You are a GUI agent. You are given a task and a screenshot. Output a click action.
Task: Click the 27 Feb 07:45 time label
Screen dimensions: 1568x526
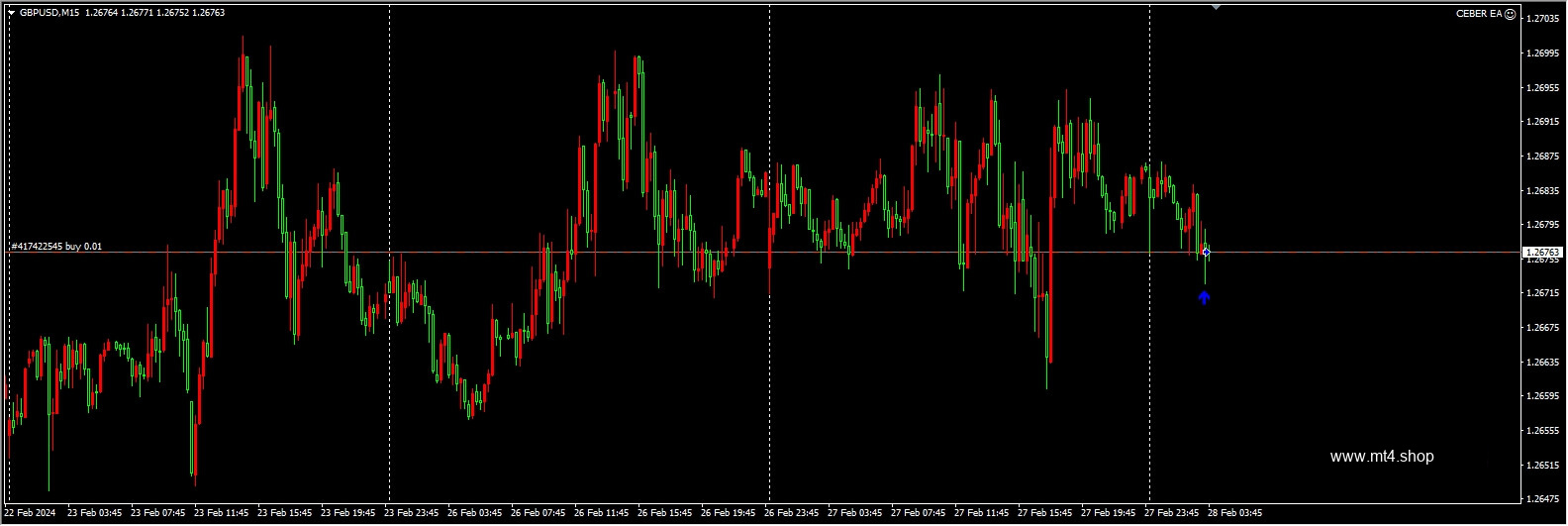click(919, 513)
